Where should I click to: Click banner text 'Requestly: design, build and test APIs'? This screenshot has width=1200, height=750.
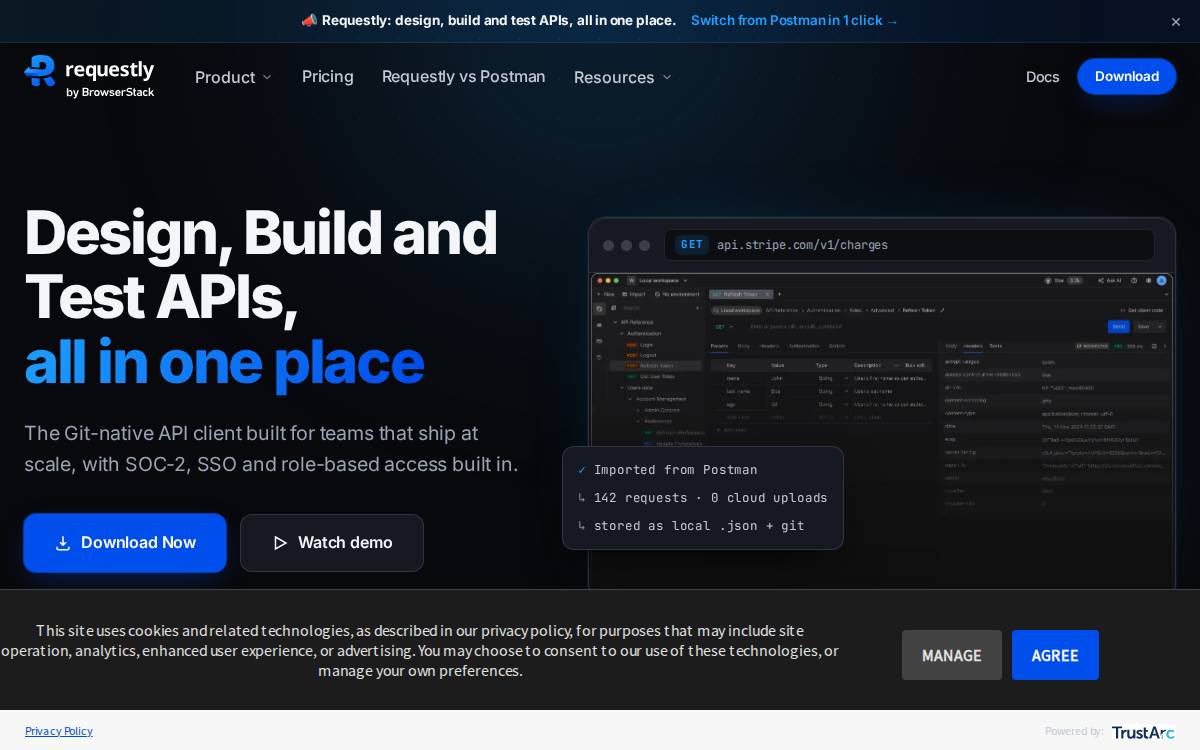[499, 20]
